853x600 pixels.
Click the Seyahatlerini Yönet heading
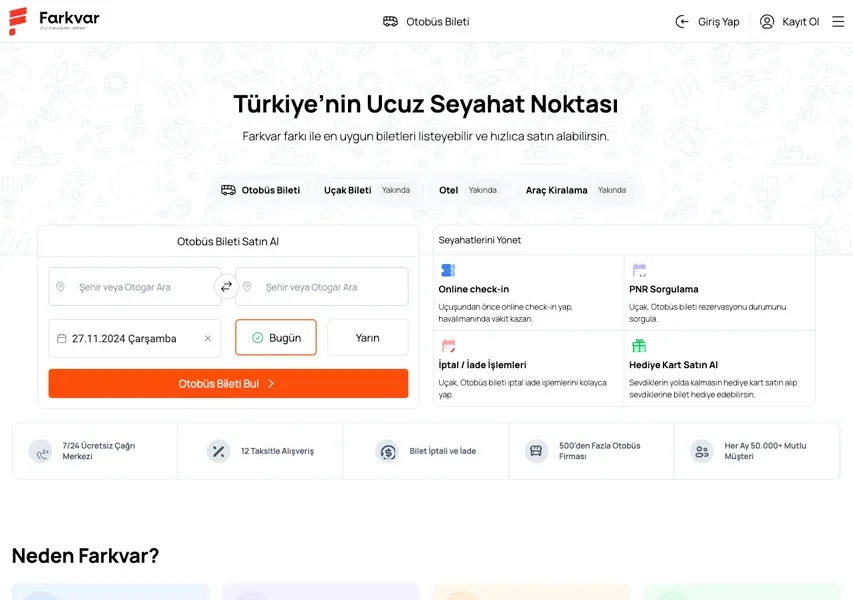coord(480,240)
